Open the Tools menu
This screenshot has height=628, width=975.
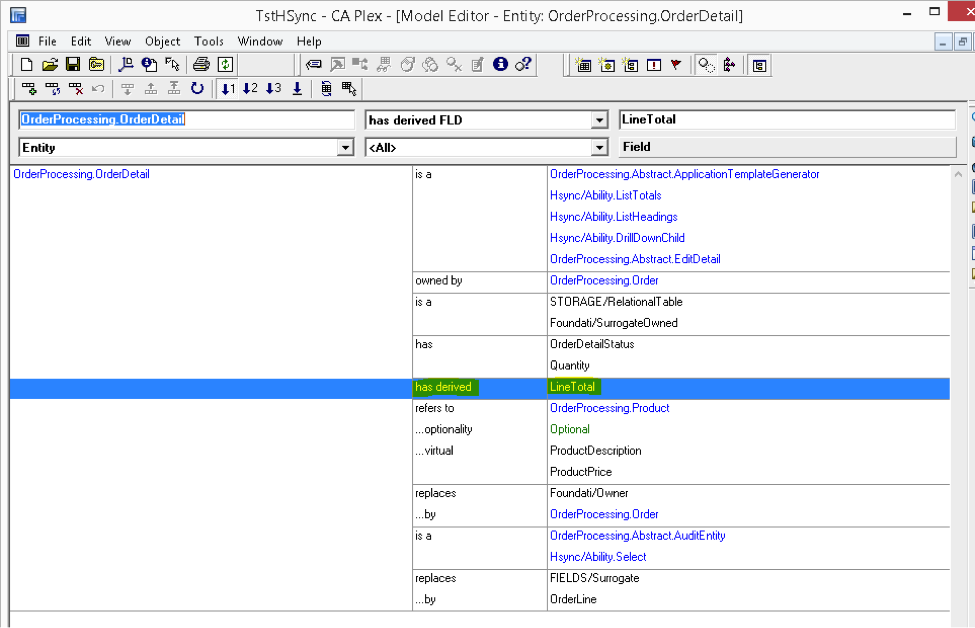coord(209,41)
